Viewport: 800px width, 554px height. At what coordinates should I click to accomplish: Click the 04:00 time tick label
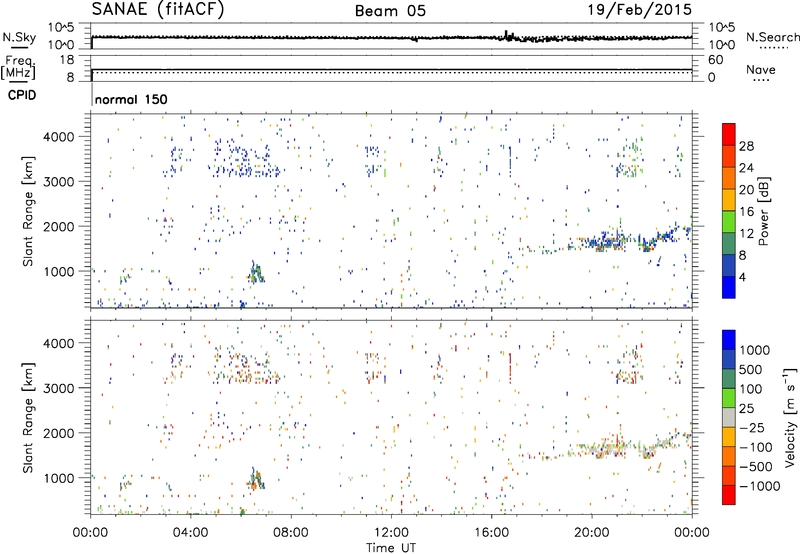click(191, 533)
